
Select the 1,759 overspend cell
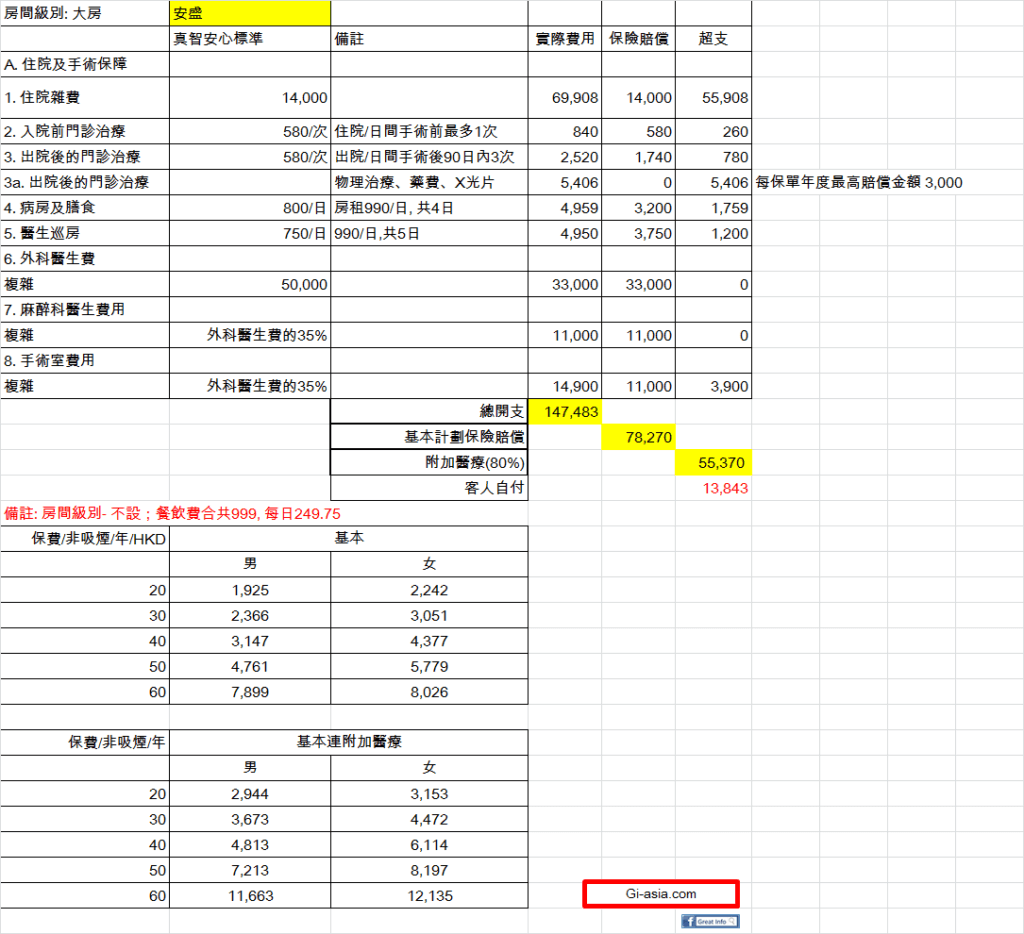pos(713,208)
